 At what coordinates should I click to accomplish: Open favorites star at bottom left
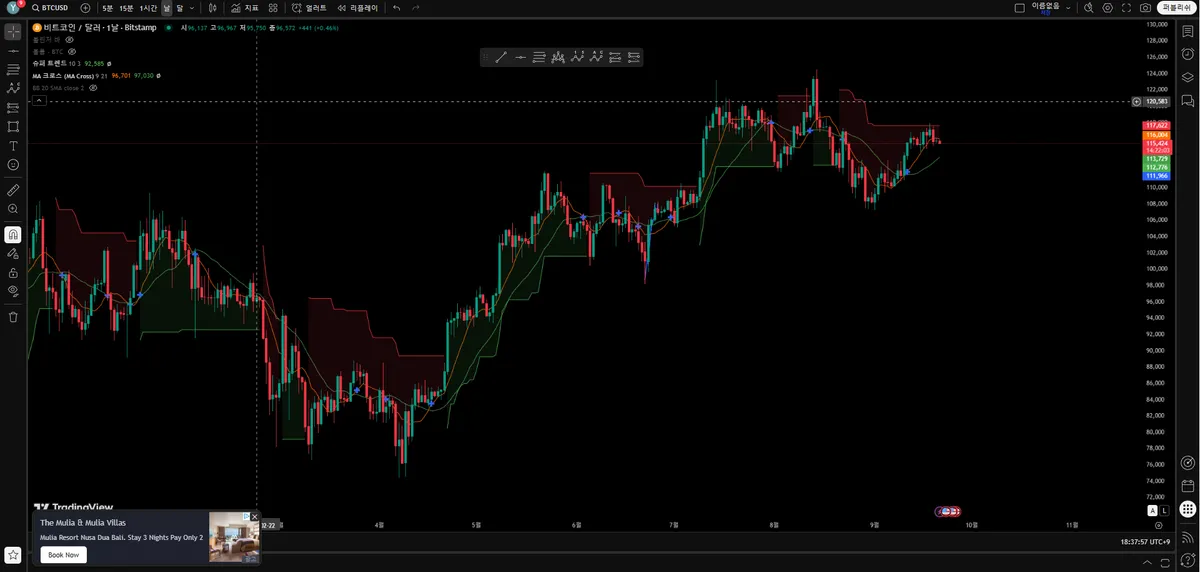[x=13, y=554]
